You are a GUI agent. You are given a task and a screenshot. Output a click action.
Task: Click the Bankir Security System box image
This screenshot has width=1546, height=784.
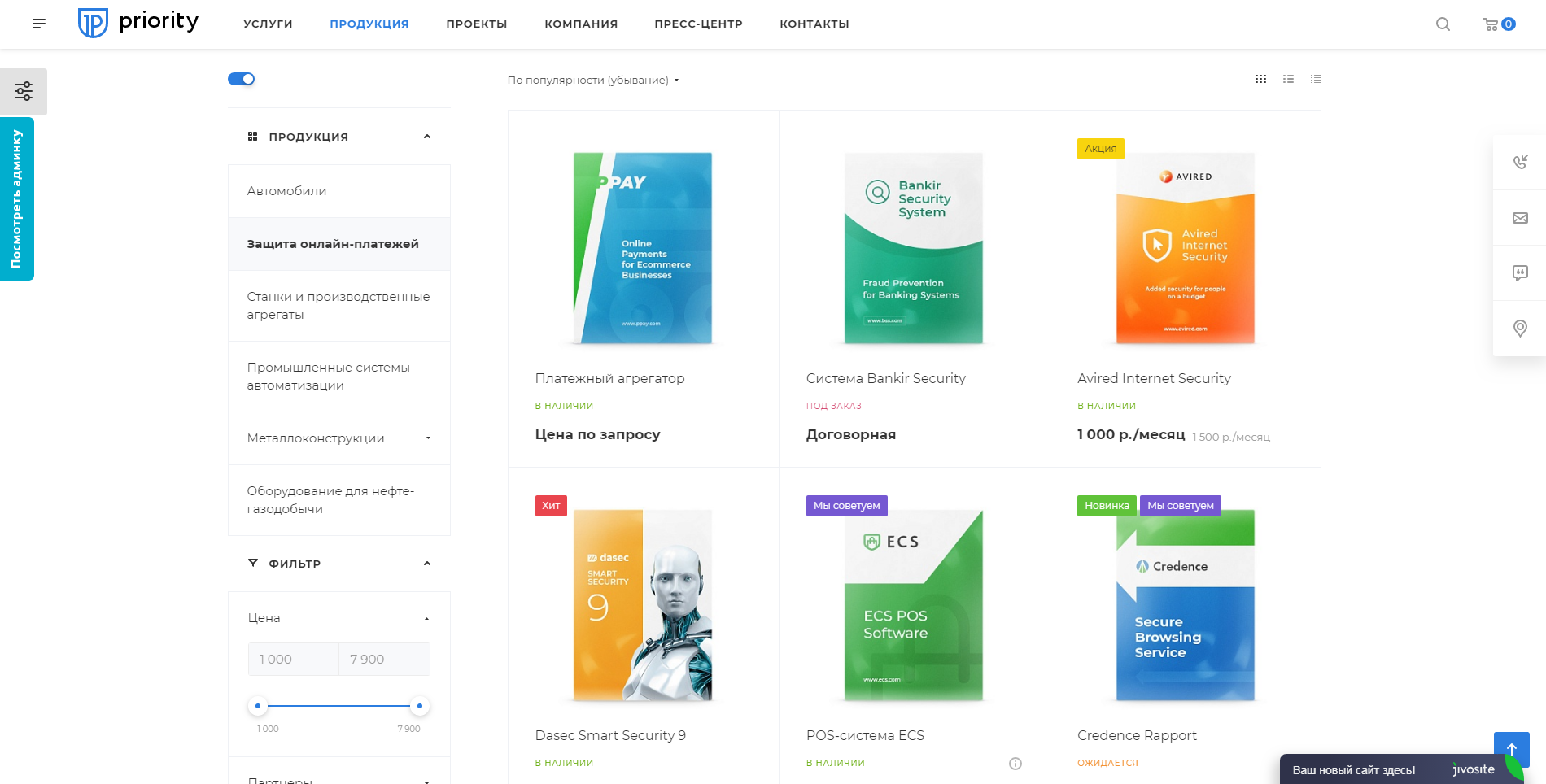(x=914, y=248)
